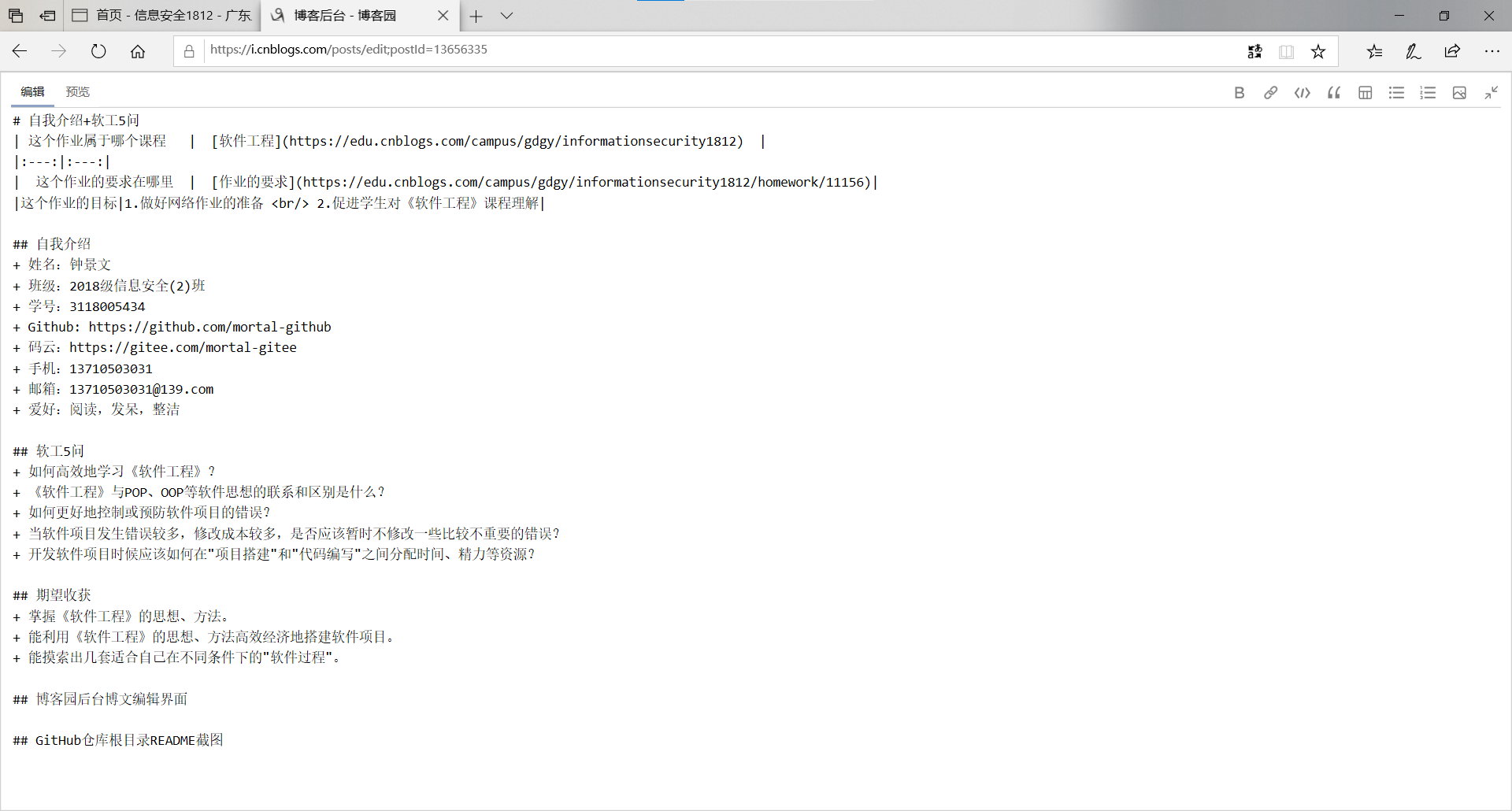Exit fullscreen editor with the collapse icon
The image size is (1512, 811).
pos(1491,93)
